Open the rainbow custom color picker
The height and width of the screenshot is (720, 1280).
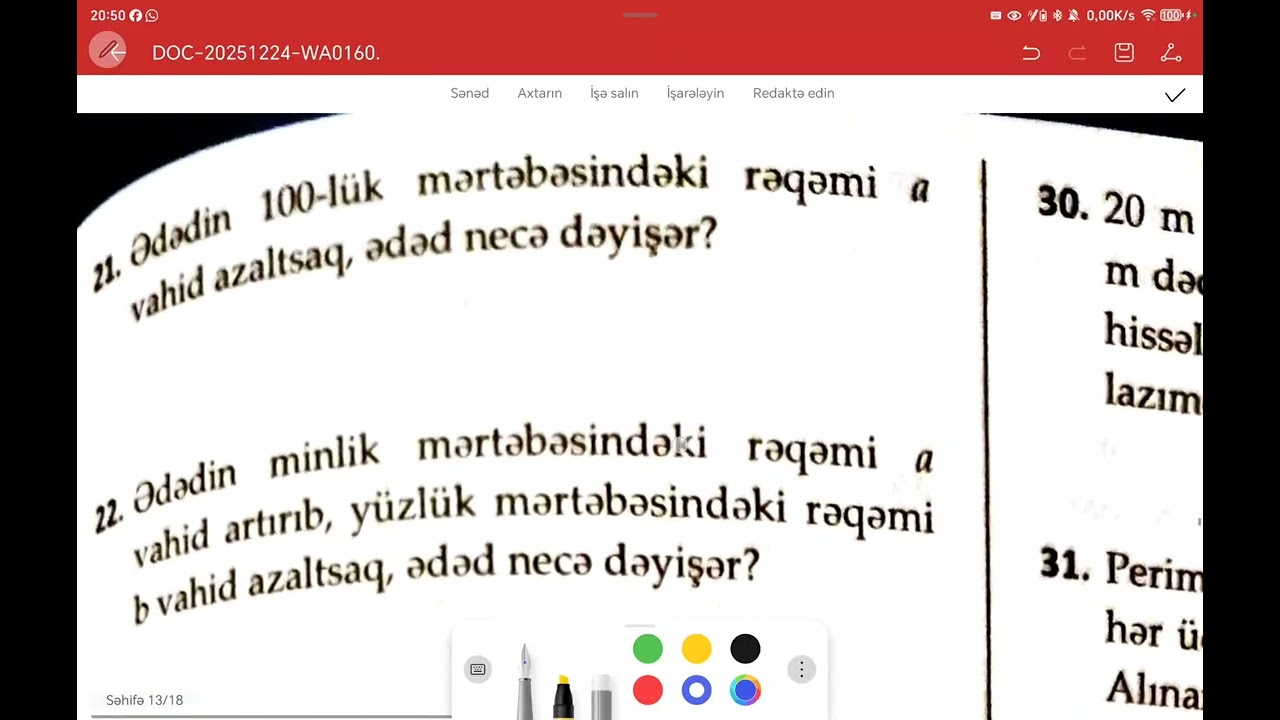click(745, 690)
